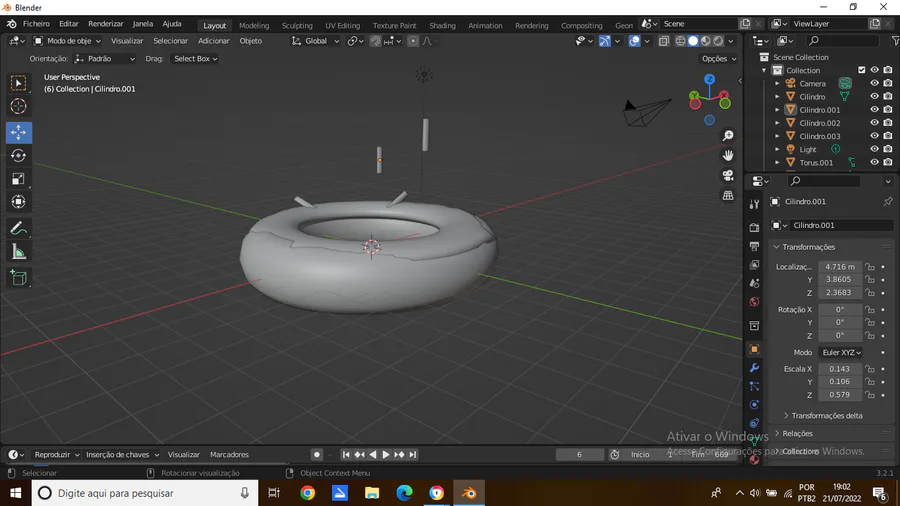
Task: Toggle timeline auto keying record button
Action: coord(316,454)
